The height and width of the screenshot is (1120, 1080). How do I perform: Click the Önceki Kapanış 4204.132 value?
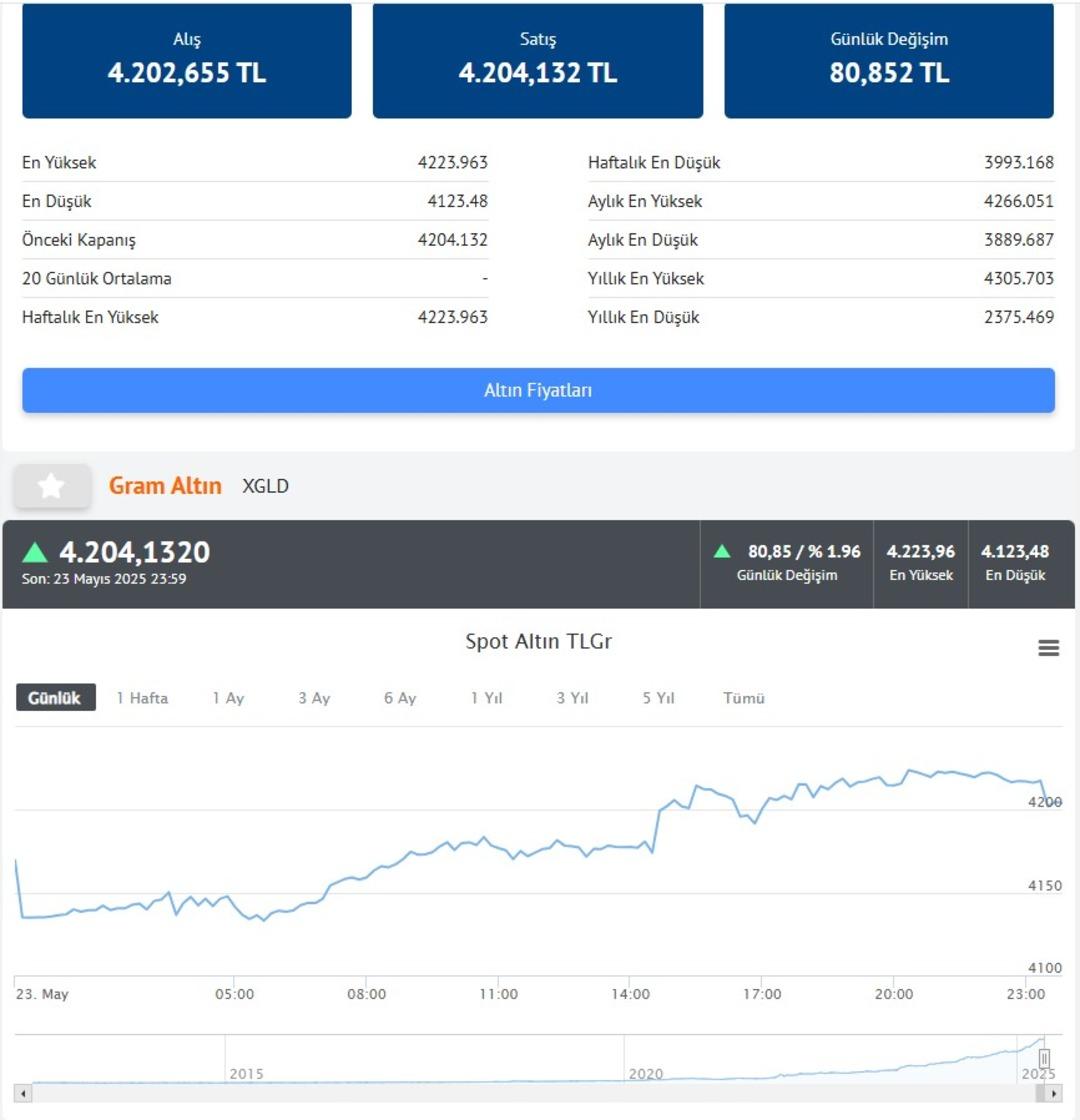453,240
